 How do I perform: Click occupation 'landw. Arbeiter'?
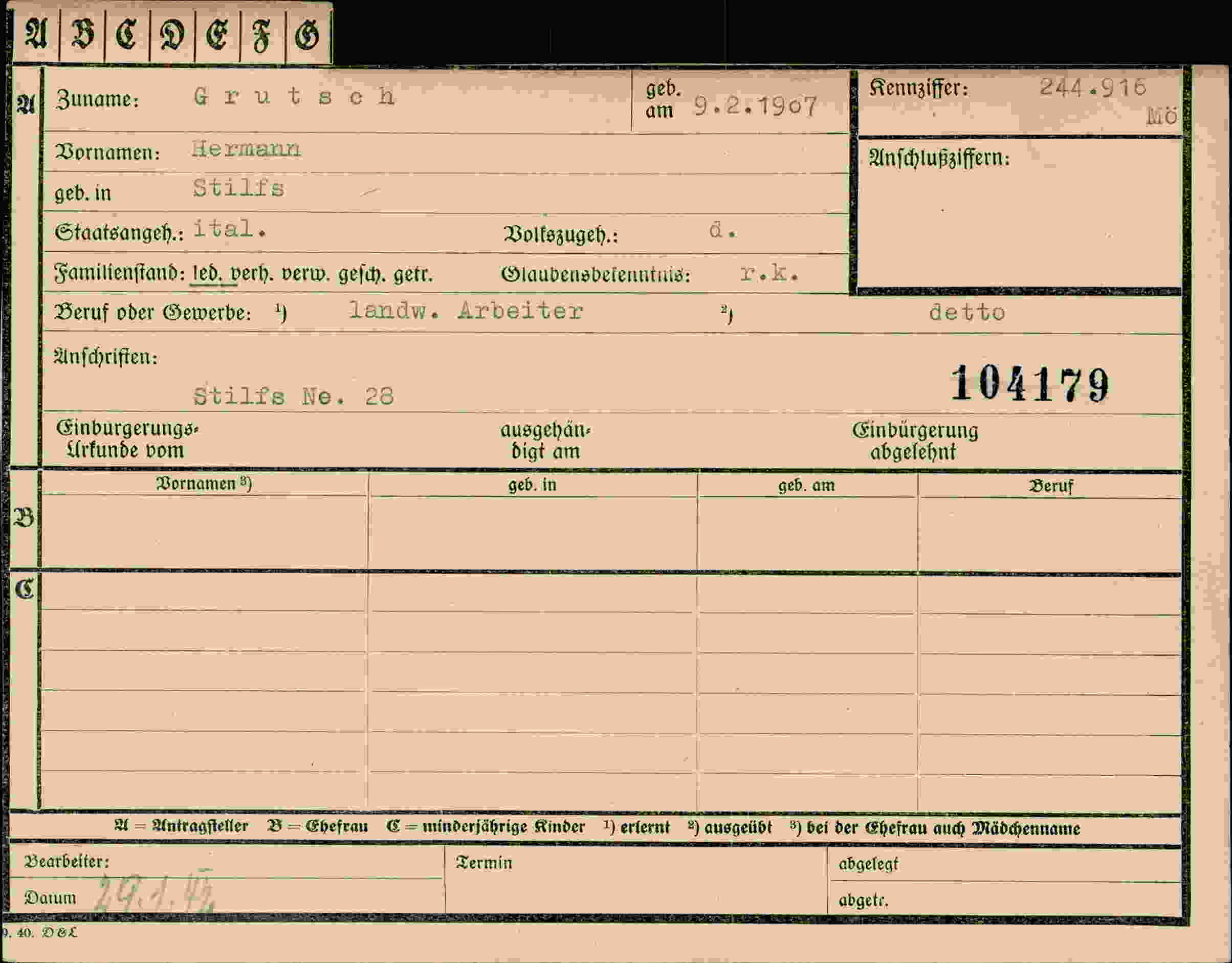[466, 310]
